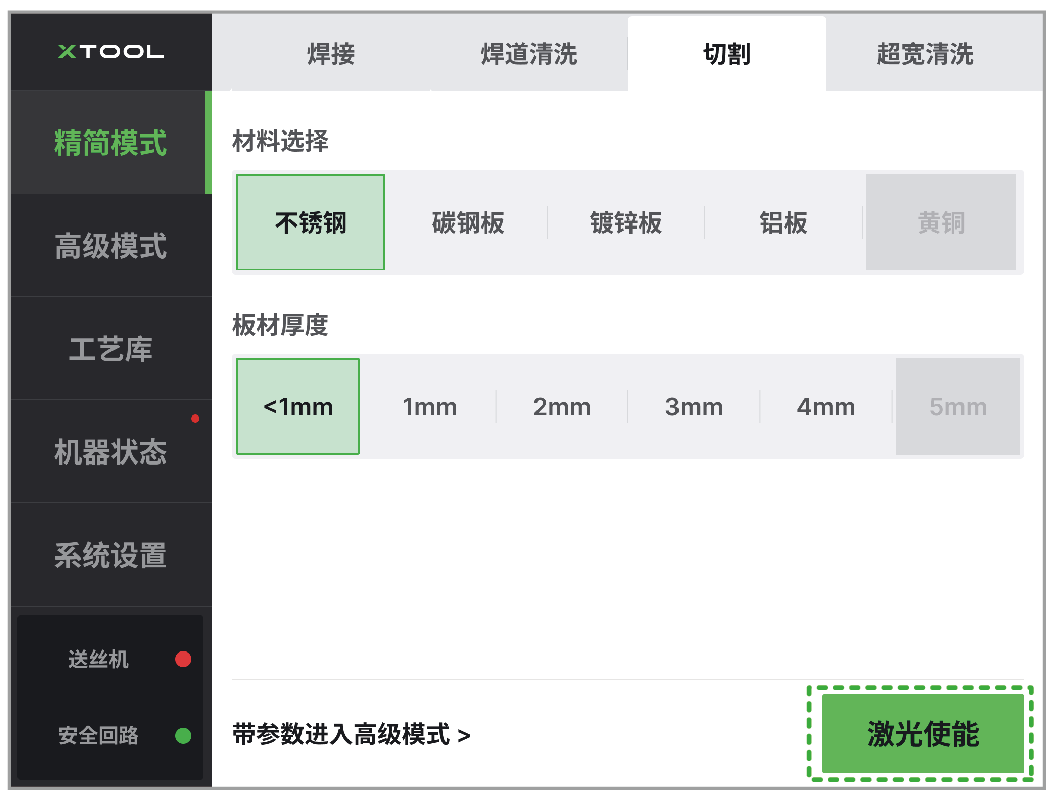Tap the 安全回路 status label
The width and height of the screenshot is (1057, 801).
[x=98, y=735]
